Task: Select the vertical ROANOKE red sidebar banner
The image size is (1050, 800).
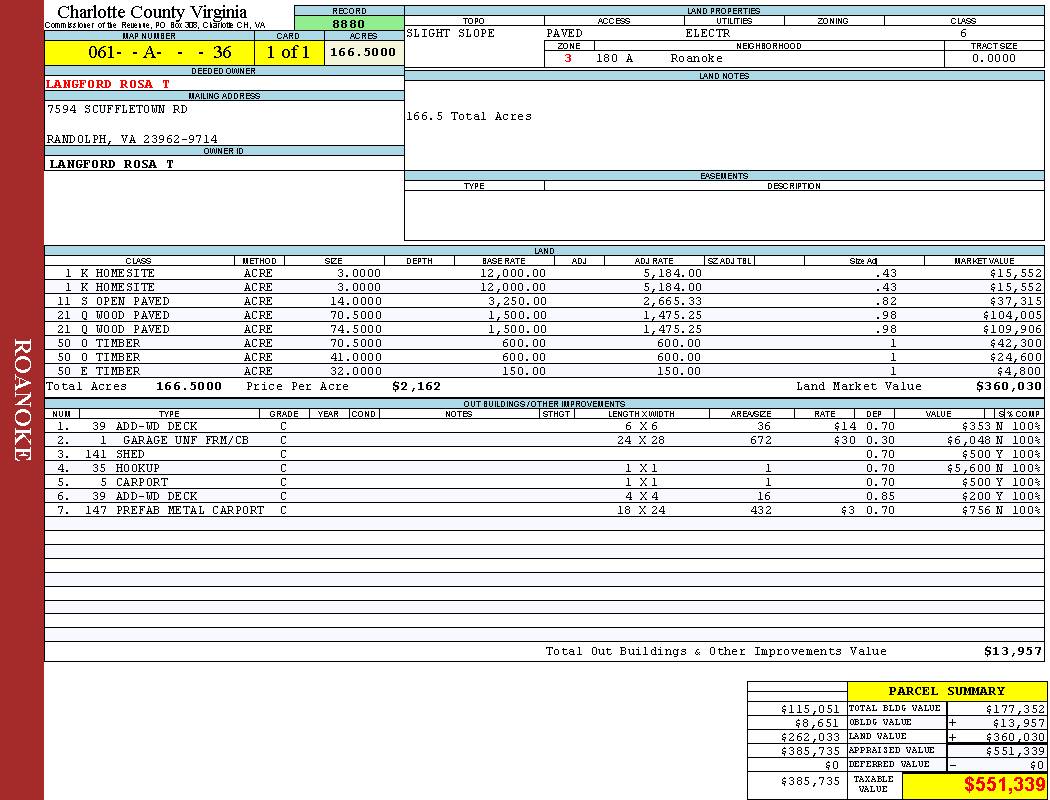Action: (22, 400)
